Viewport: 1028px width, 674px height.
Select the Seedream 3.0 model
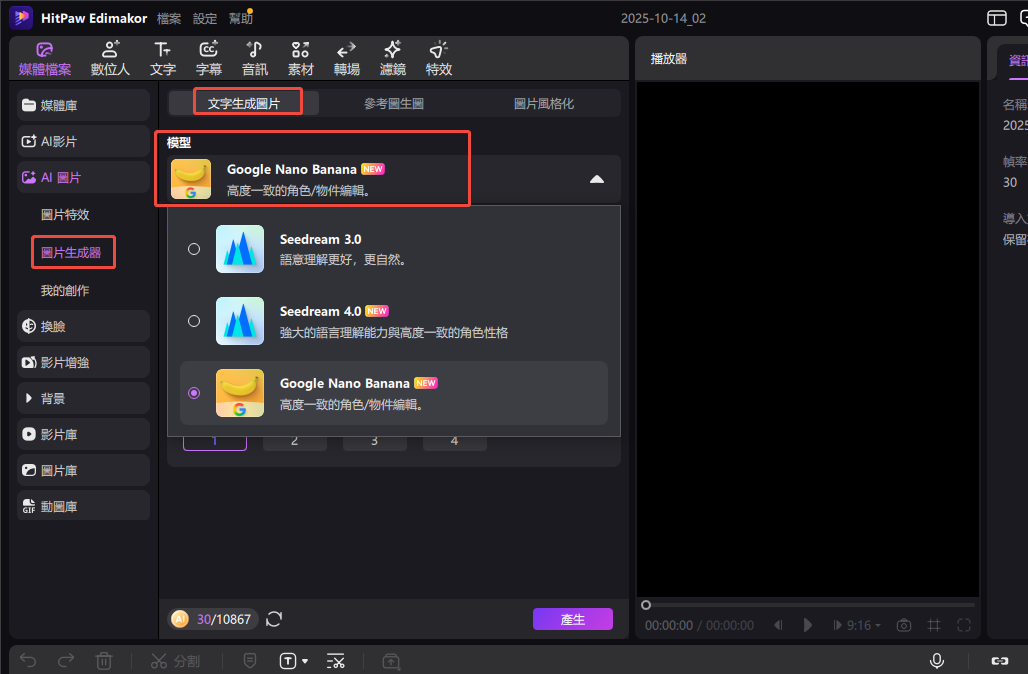(194, 249)
